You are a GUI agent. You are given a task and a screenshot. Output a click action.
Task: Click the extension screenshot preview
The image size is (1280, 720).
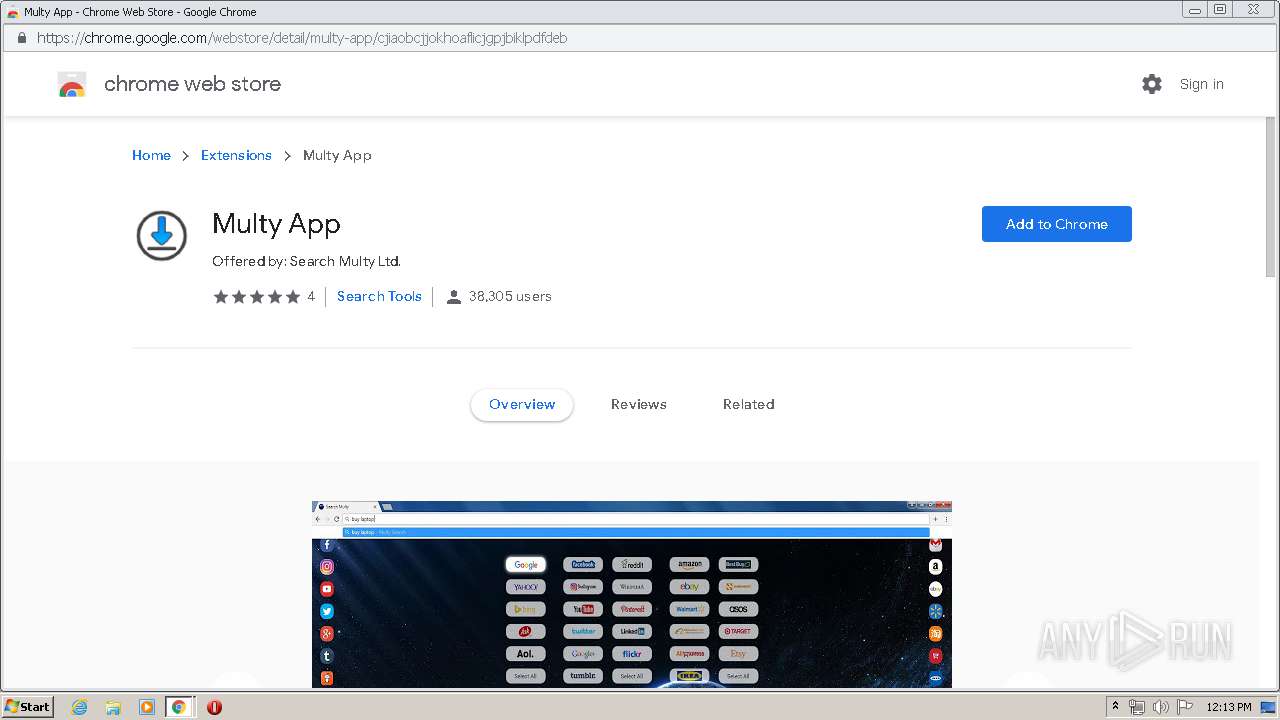[632, 594]
